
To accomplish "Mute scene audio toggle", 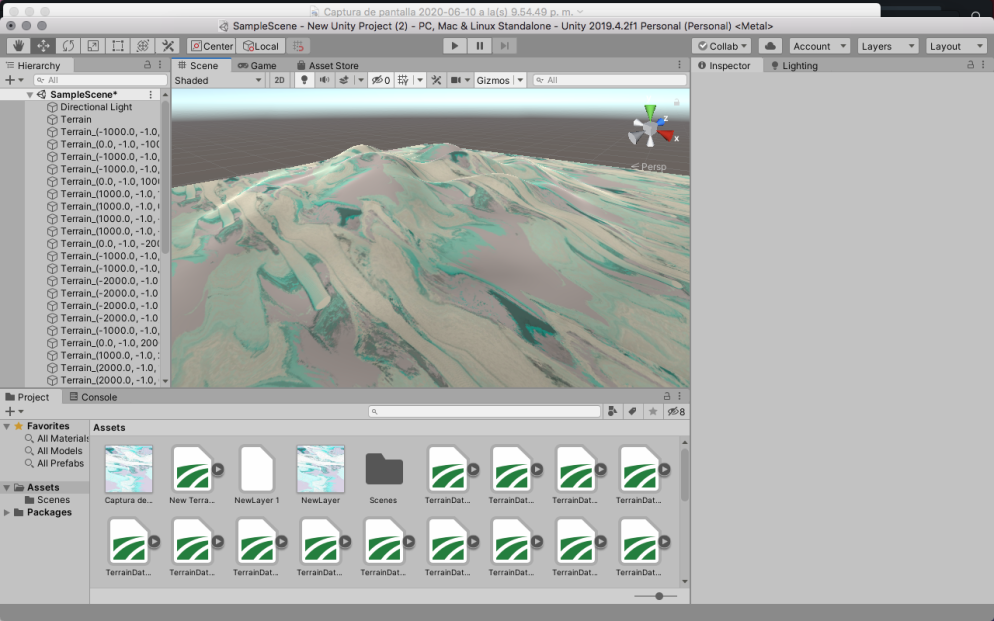I will [324, 80].
